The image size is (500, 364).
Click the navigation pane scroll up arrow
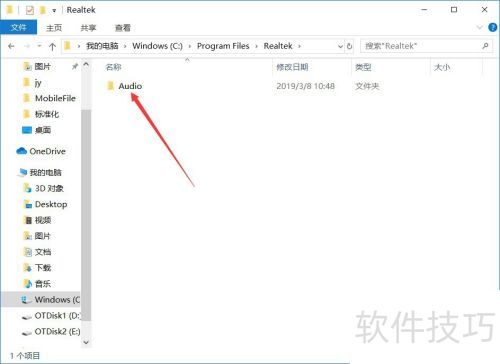86,64
